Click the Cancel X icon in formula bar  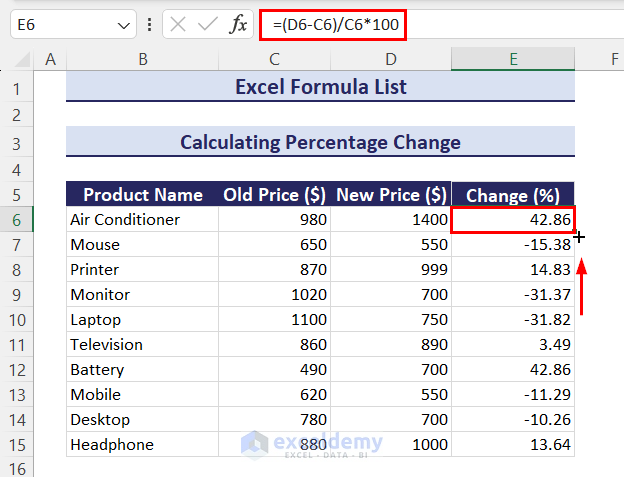pyautogui.click(x=178, y=25)
